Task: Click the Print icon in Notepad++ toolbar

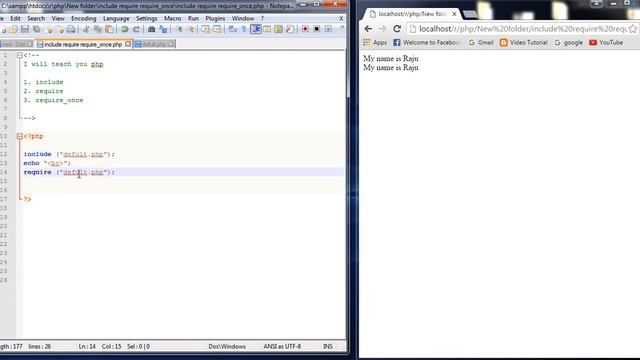Action: 71,29
